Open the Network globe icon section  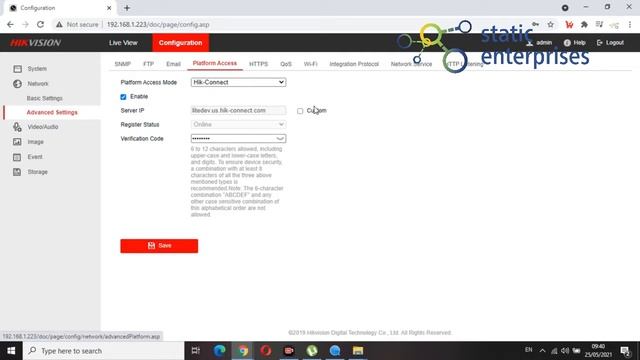pyautogui.click(x=17, y=84)
